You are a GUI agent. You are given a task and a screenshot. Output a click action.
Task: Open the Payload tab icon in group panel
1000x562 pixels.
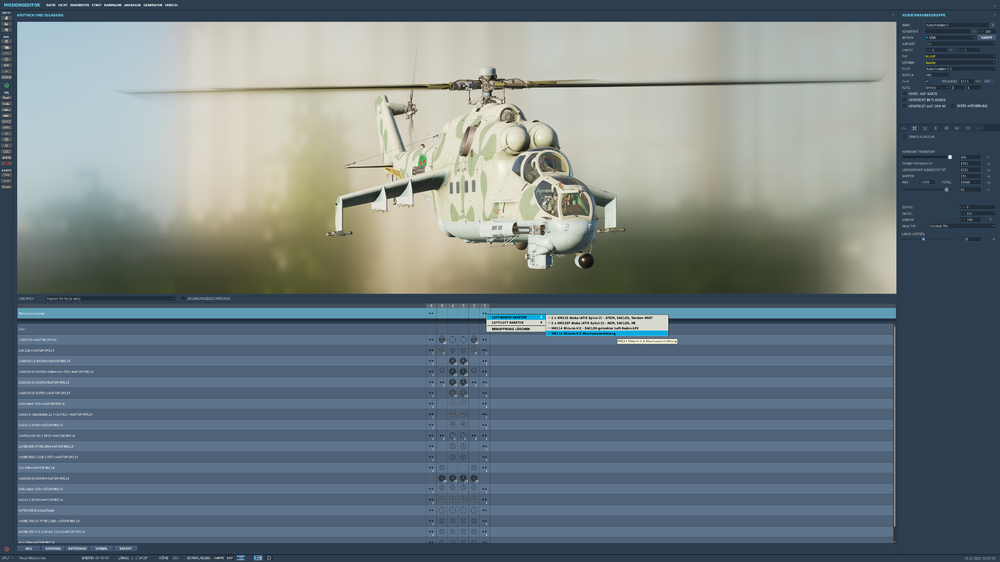[914, 128]
